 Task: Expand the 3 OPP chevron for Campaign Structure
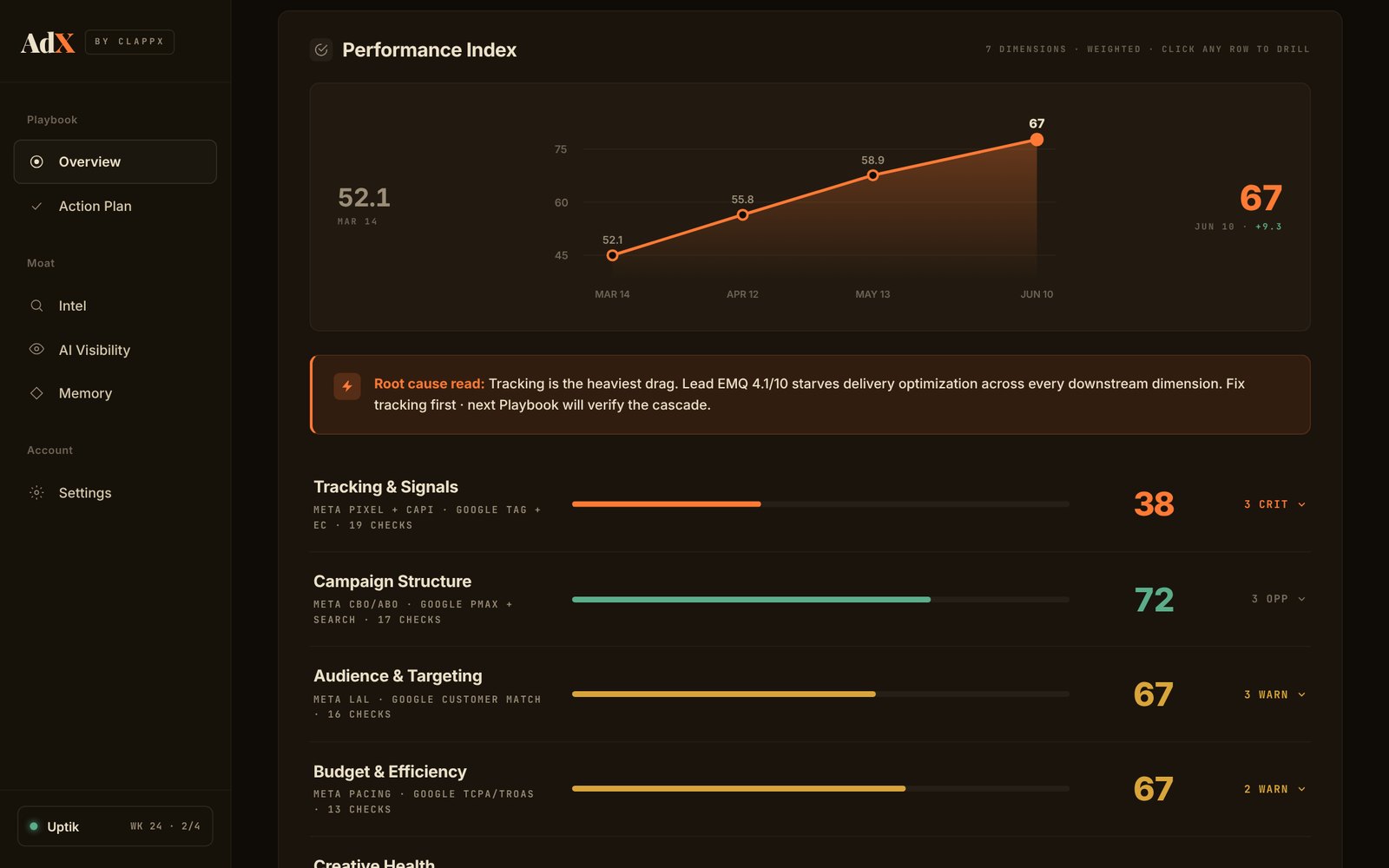point(1301,599)
